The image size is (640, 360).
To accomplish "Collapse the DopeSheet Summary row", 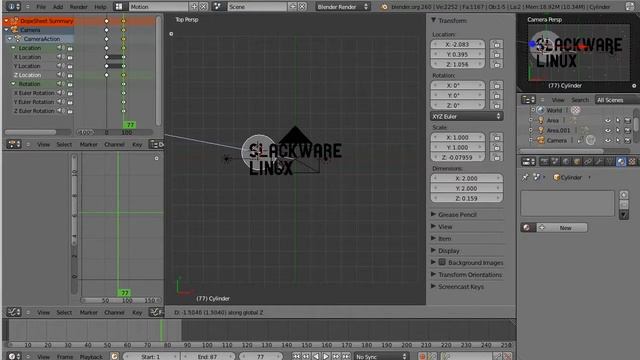I will point(7,20).
